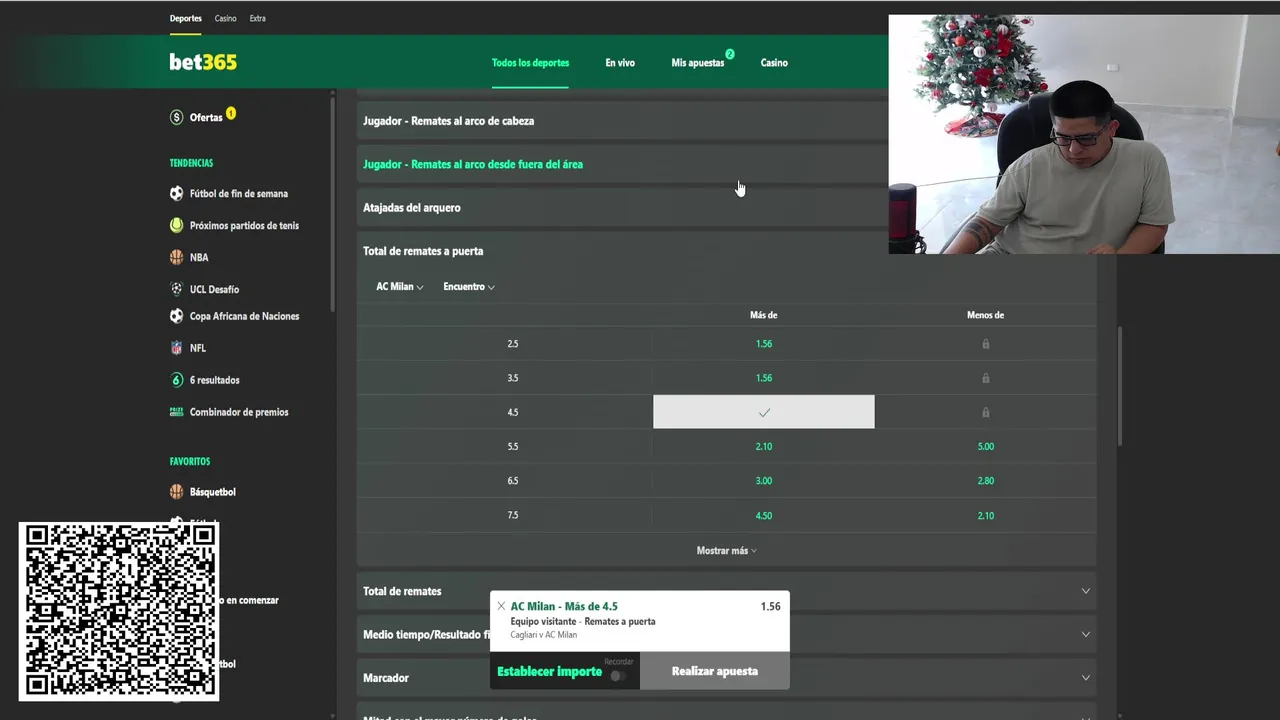Image resolution: width=1280 pixels, height=720 pixels.
Task: Expand Jugador - Remates al arco de cabeza
Action: [622, 121]
